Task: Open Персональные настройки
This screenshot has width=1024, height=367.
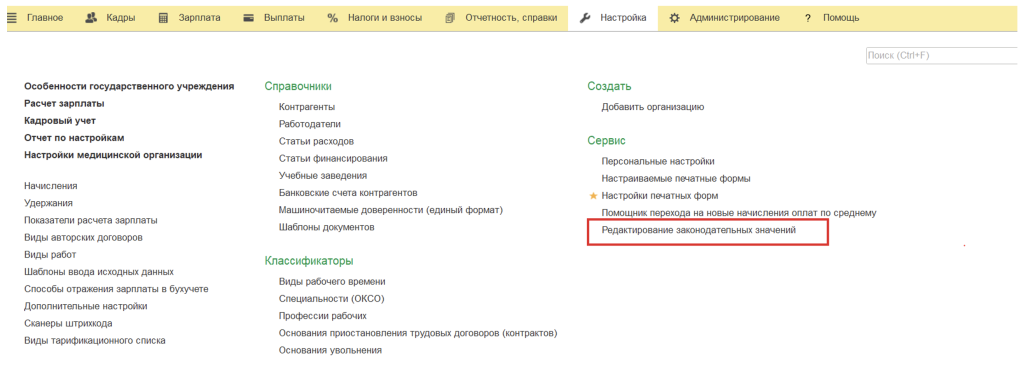Action: [x=658, y=161]
